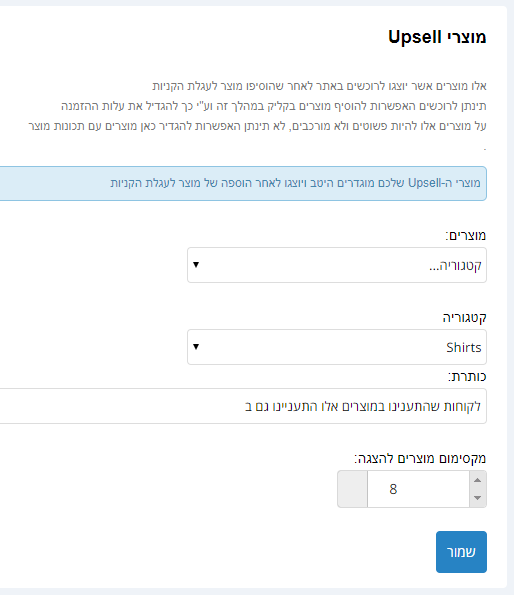
Task: Click the blue Upsell info alert banner
Action: (243, 183)
